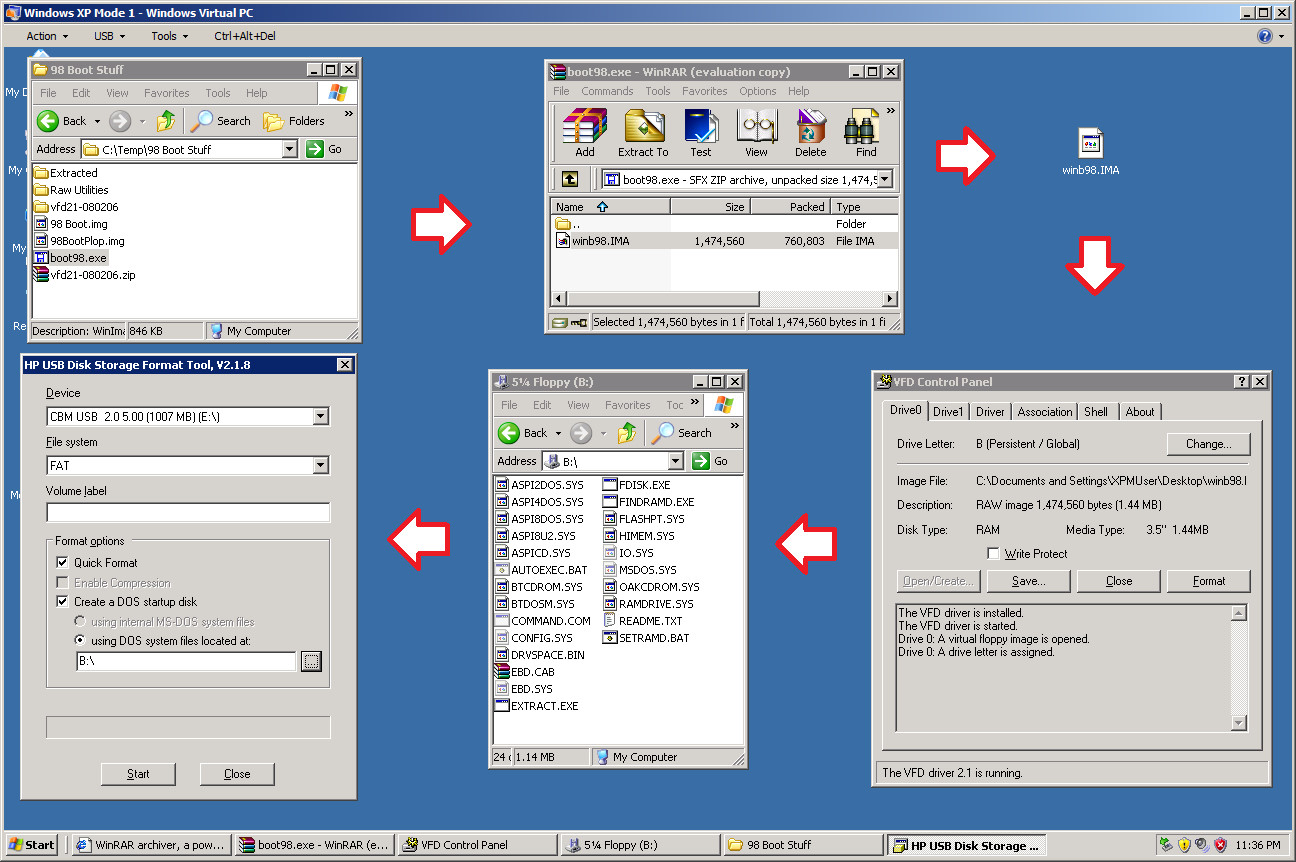
Task: Click the WinRAR Delete icon
Action: click(810, 128)
